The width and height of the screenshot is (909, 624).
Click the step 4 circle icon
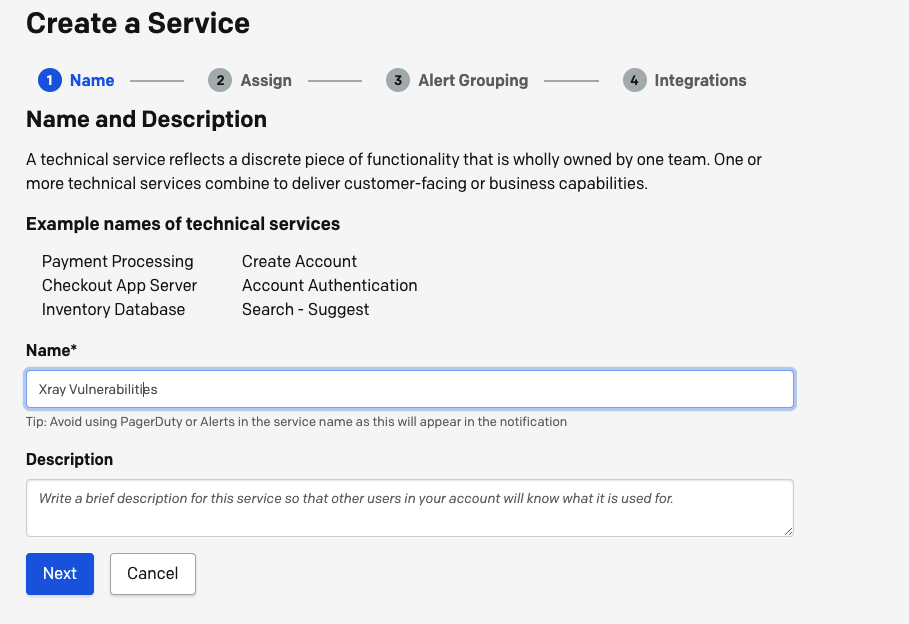(634, 80)
